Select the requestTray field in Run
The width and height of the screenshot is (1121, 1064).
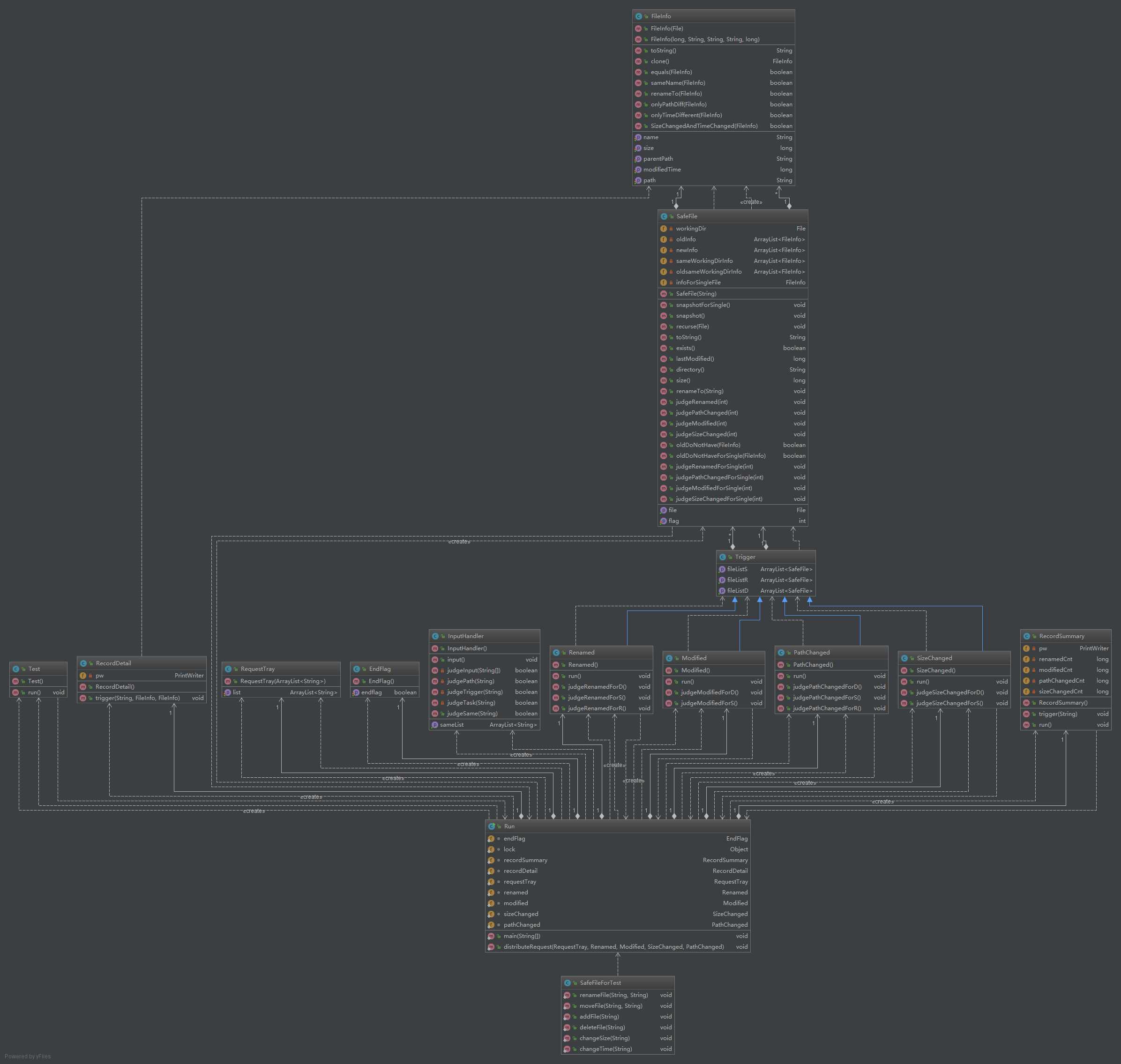(x=618, y=882)
